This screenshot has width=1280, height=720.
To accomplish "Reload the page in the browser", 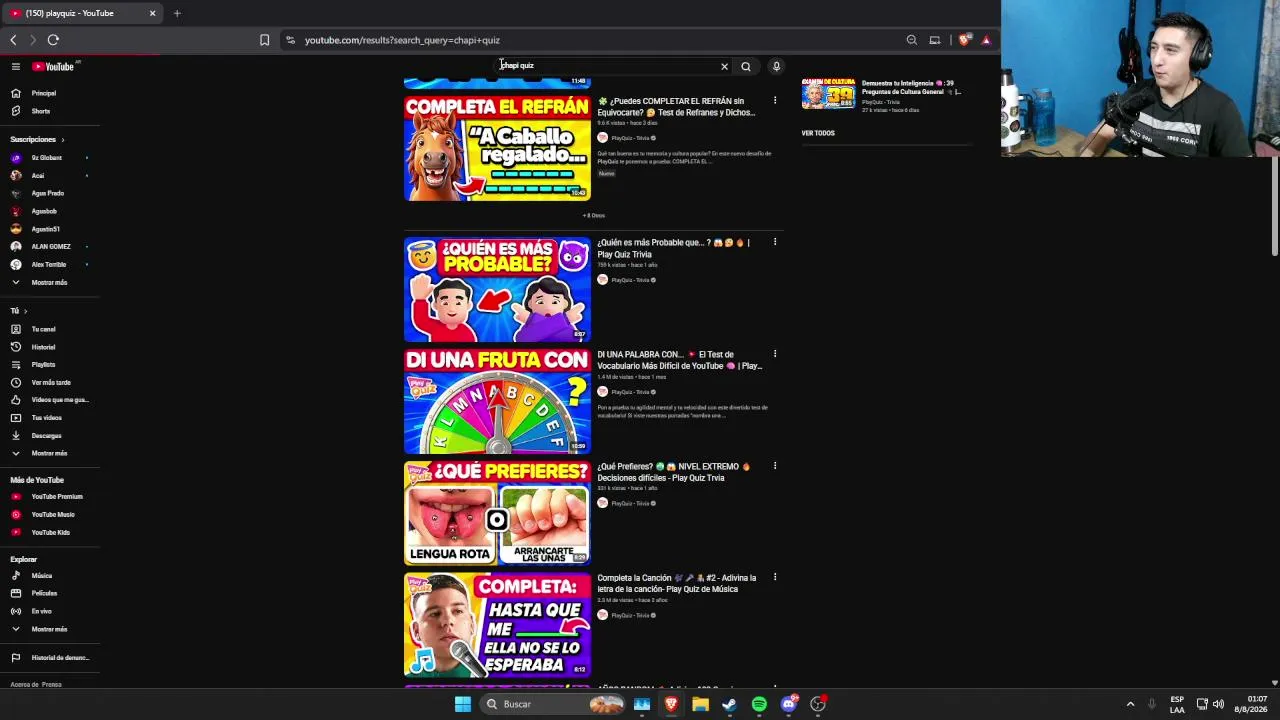I will click(x=53, y=40).
